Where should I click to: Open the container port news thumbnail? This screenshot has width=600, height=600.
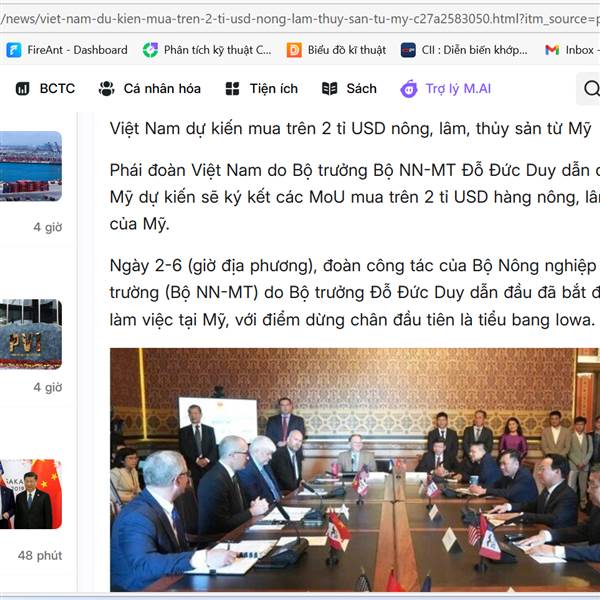(x=31, y=166)
